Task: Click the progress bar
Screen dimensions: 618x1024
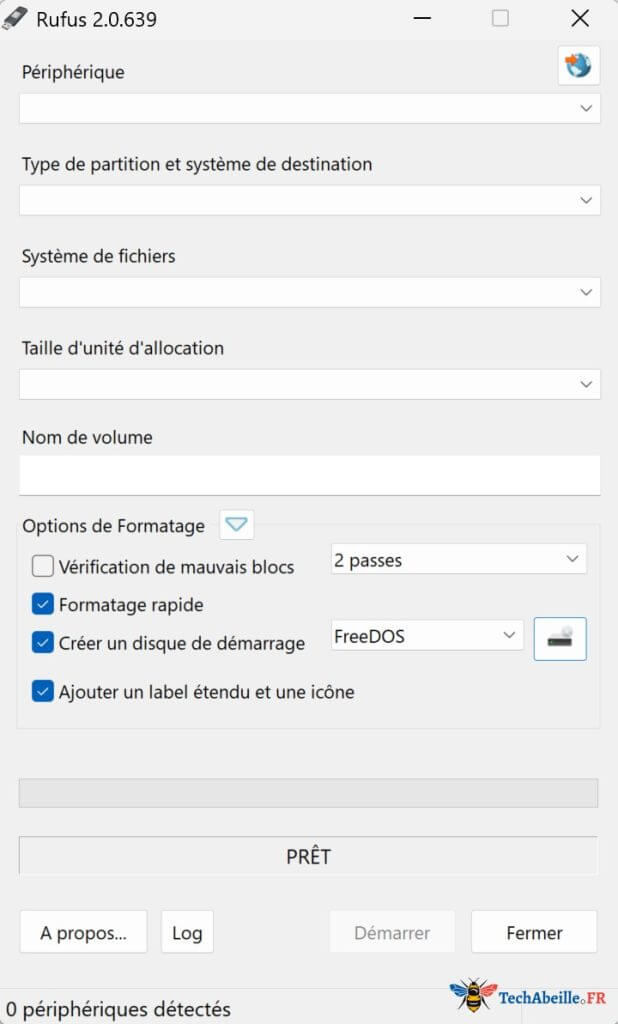Action: (308, 793)
